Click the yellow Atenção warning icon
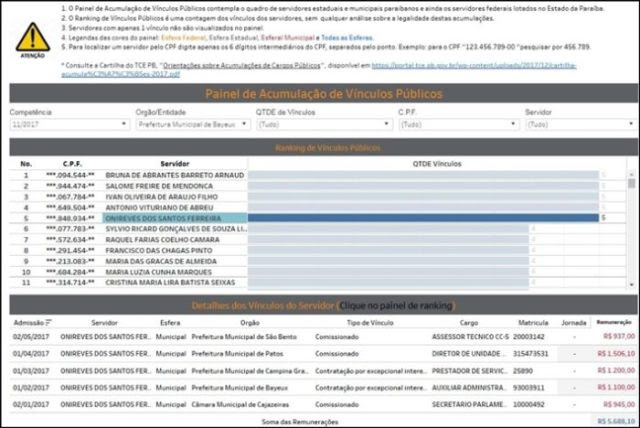640x428 pixels. tap(33, 37)
